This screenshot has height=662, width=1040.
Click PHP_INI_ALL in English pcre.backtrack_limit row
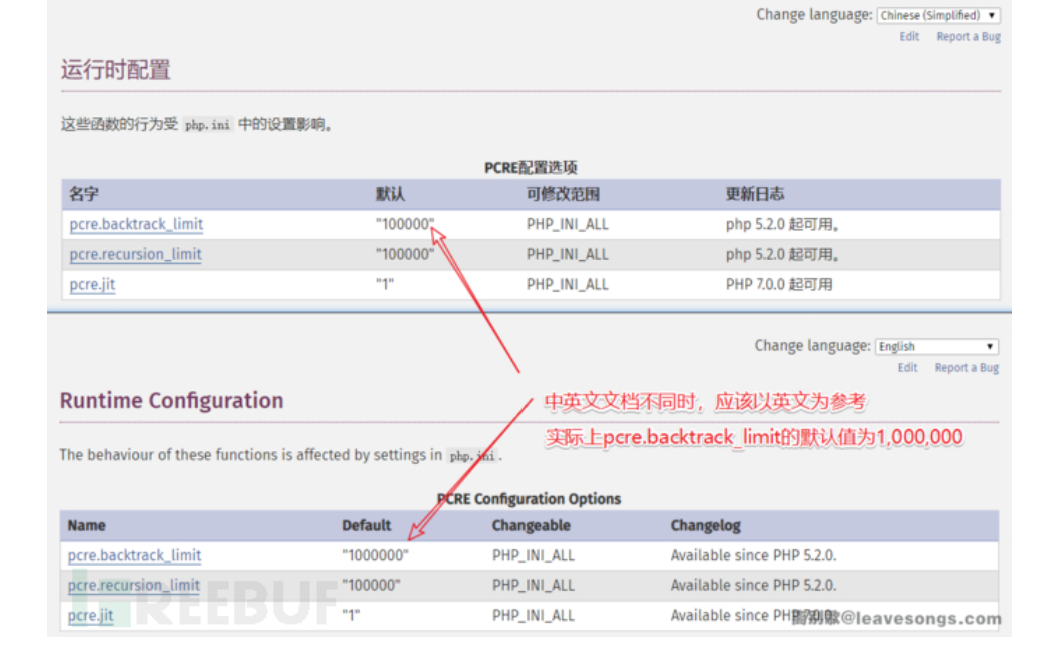(x=533, y=555)
